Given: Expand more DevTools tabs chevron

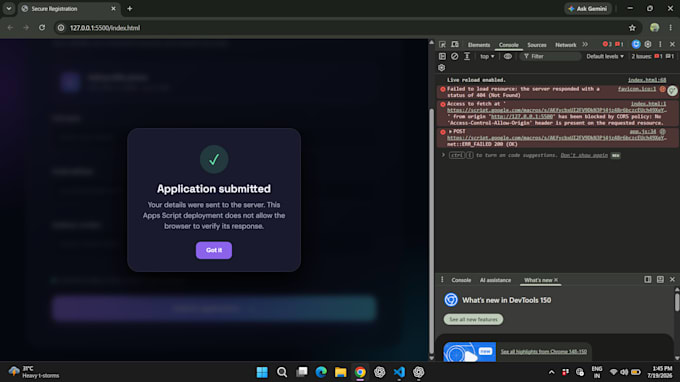Looking at the screenshot, I should click(585, 44).
